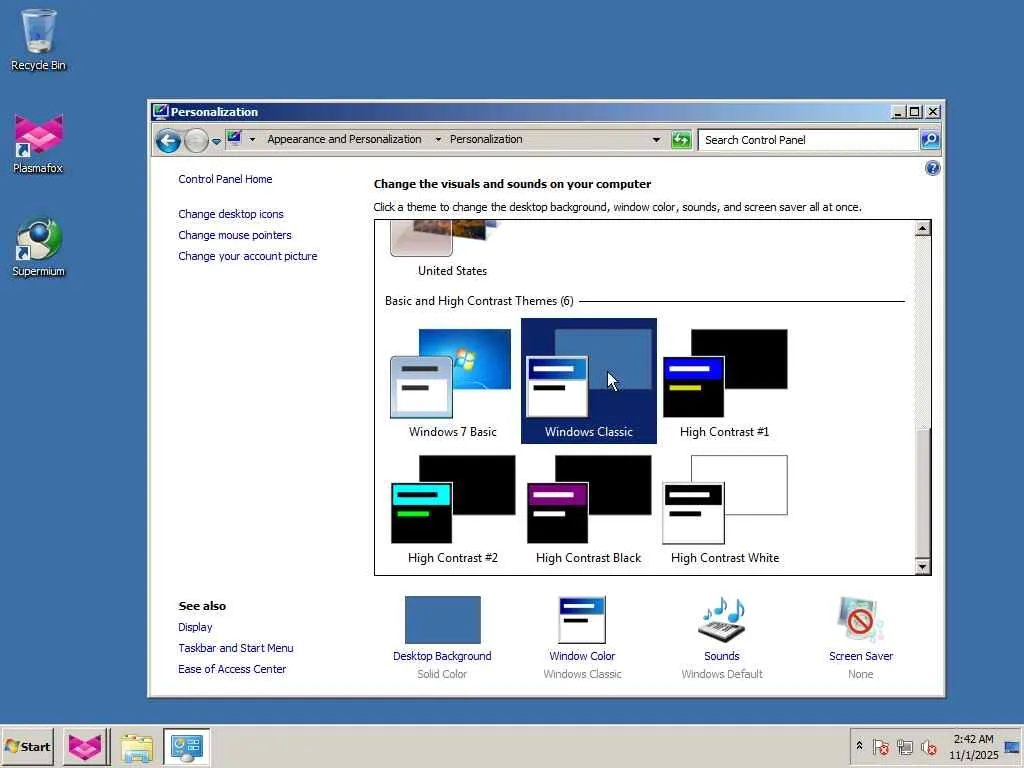Open the Screen Saver settings icon

click(x=860, y=620)
